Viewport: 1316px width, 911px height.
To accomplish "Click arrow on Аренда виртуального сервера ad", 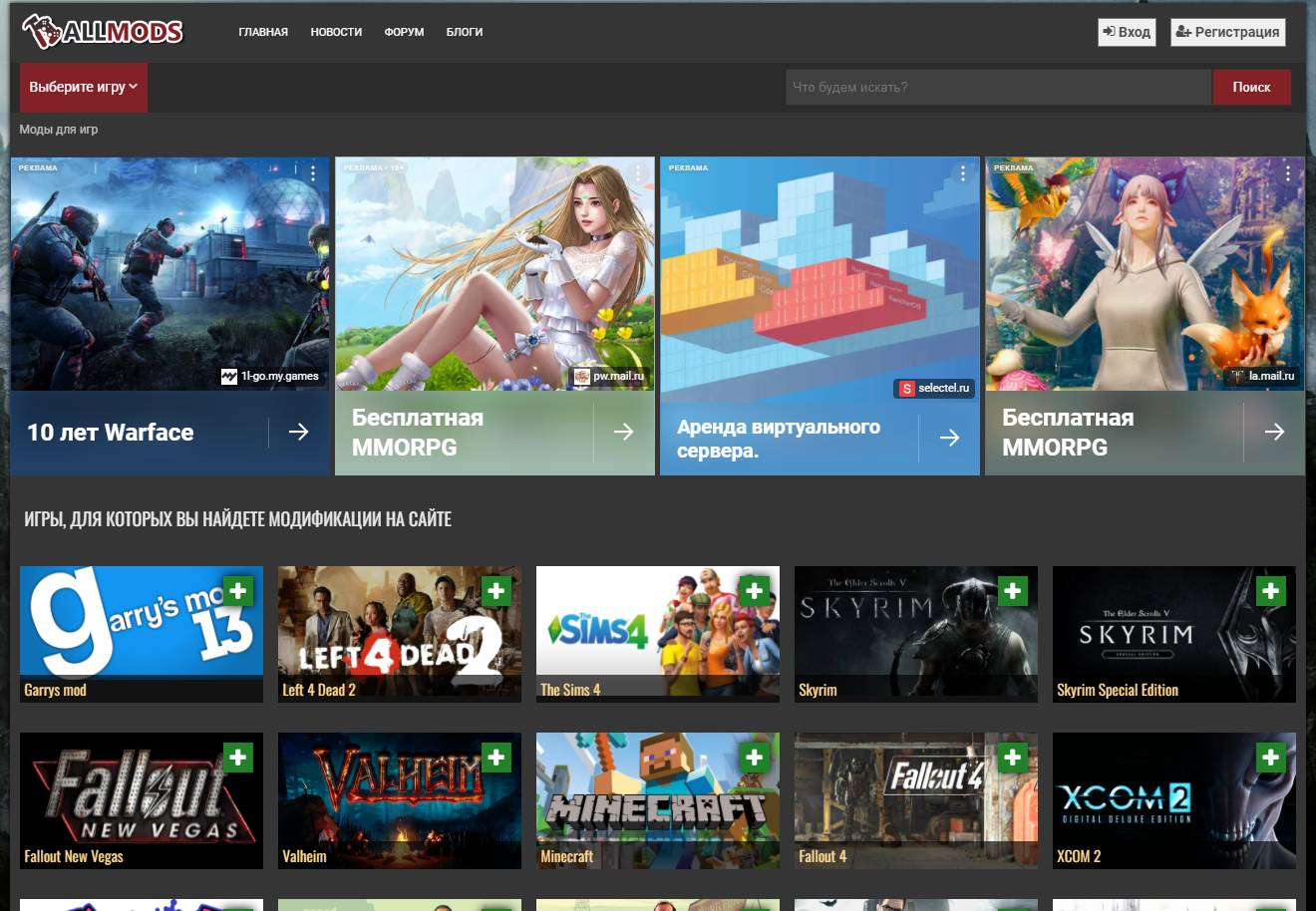I will pos(949,438).
